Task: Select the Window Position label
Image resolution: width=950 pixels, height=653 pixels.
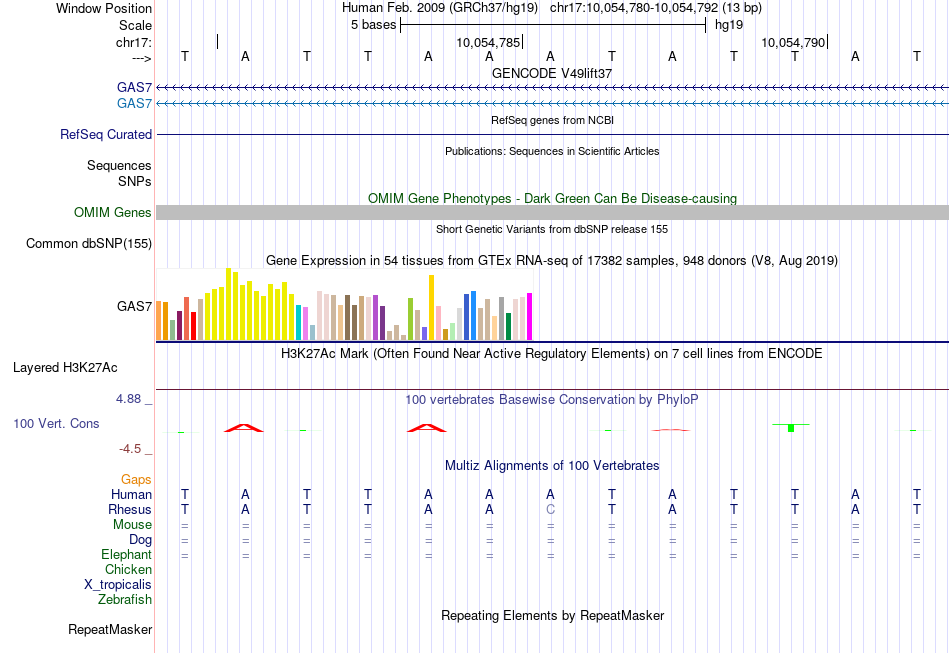Action: pos(104,8)
